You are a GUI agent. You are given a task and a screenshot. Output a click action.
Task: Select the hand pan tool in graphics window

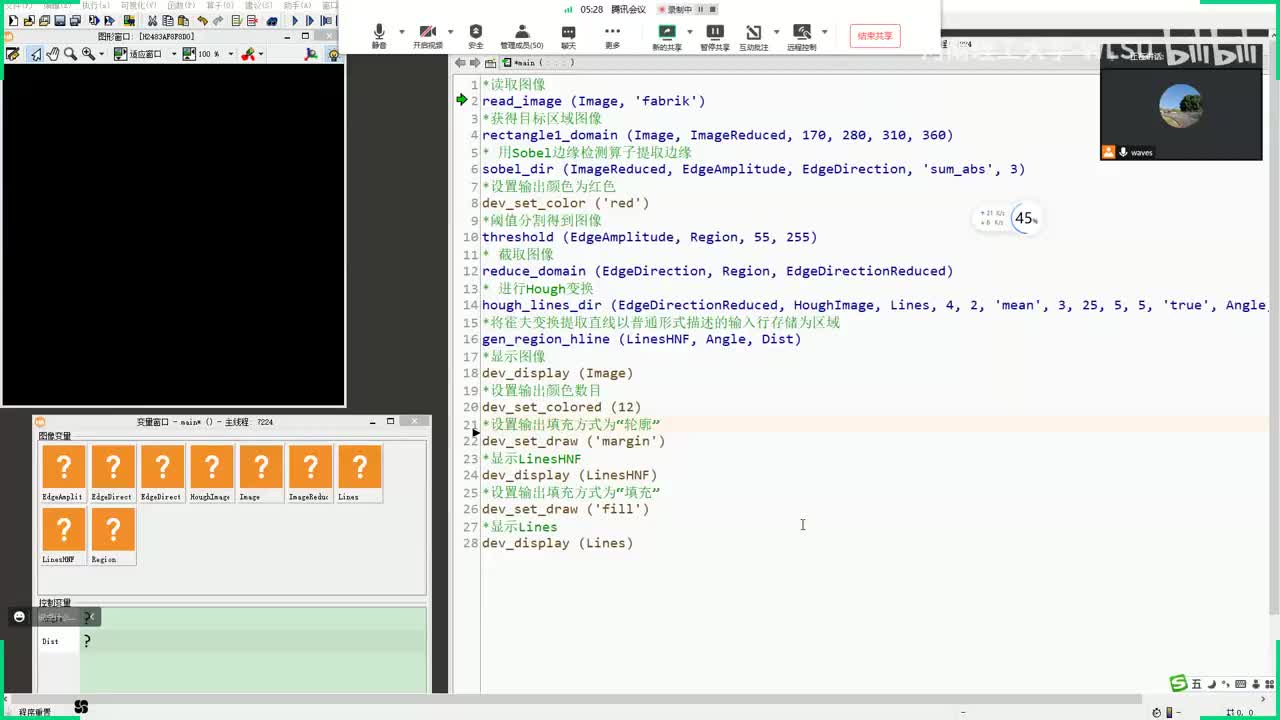tap(53, 54)
